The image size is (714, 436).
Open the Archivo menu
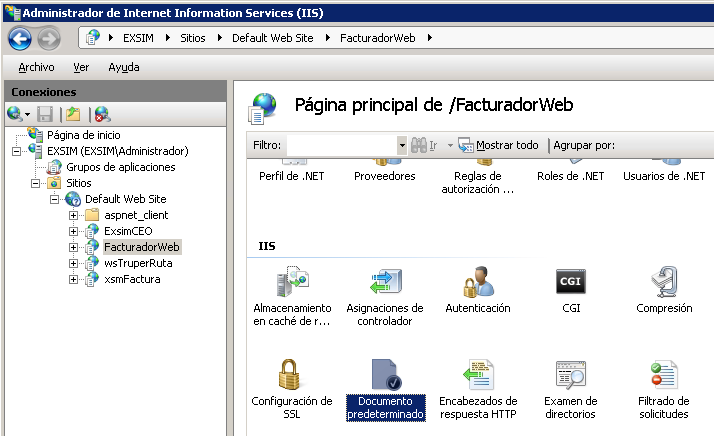36,67
